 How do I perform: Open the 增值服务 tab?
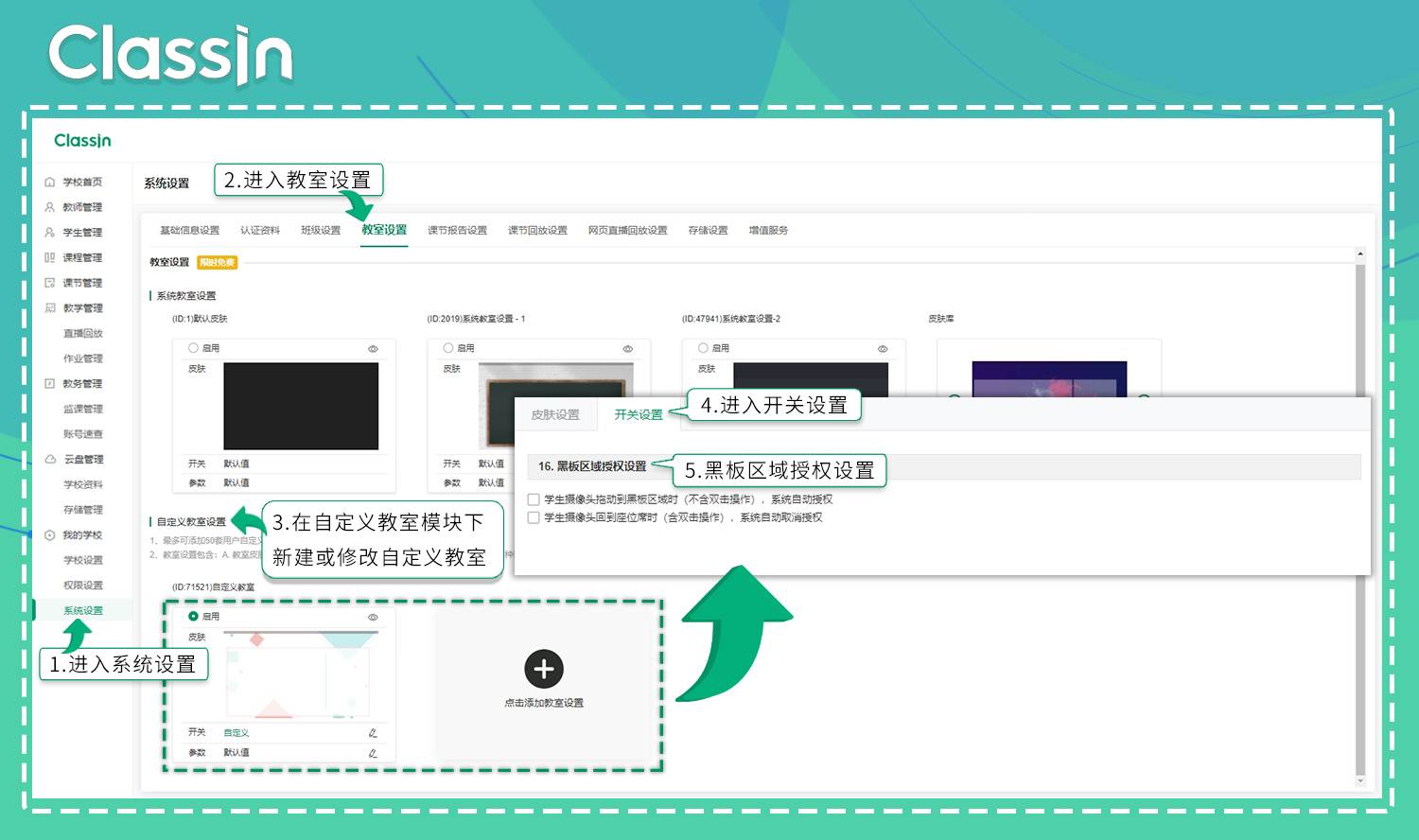click(768, 230)
